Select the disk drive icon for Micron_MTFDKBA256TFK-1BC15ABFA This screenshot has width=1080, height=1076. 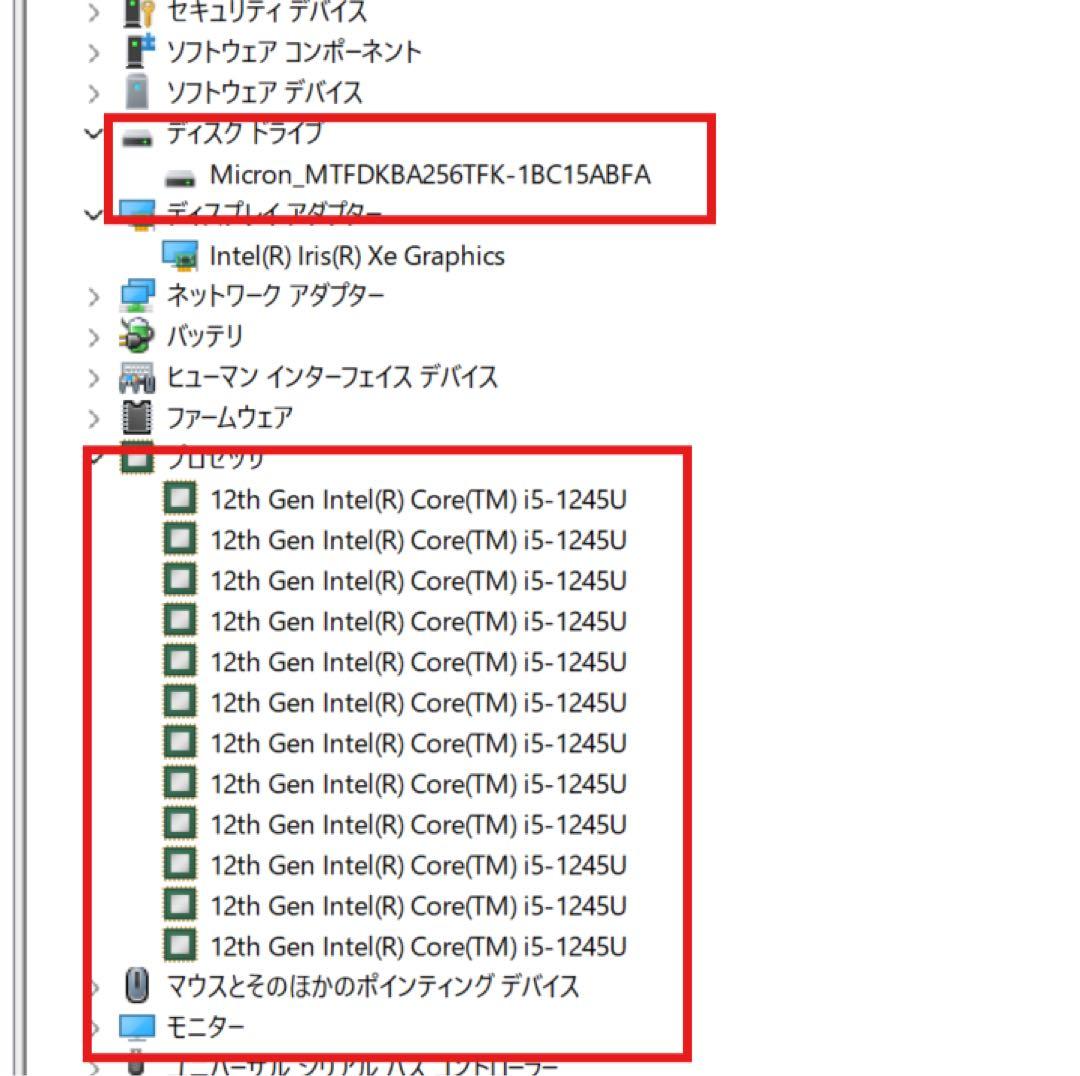[x=182, y=174]
